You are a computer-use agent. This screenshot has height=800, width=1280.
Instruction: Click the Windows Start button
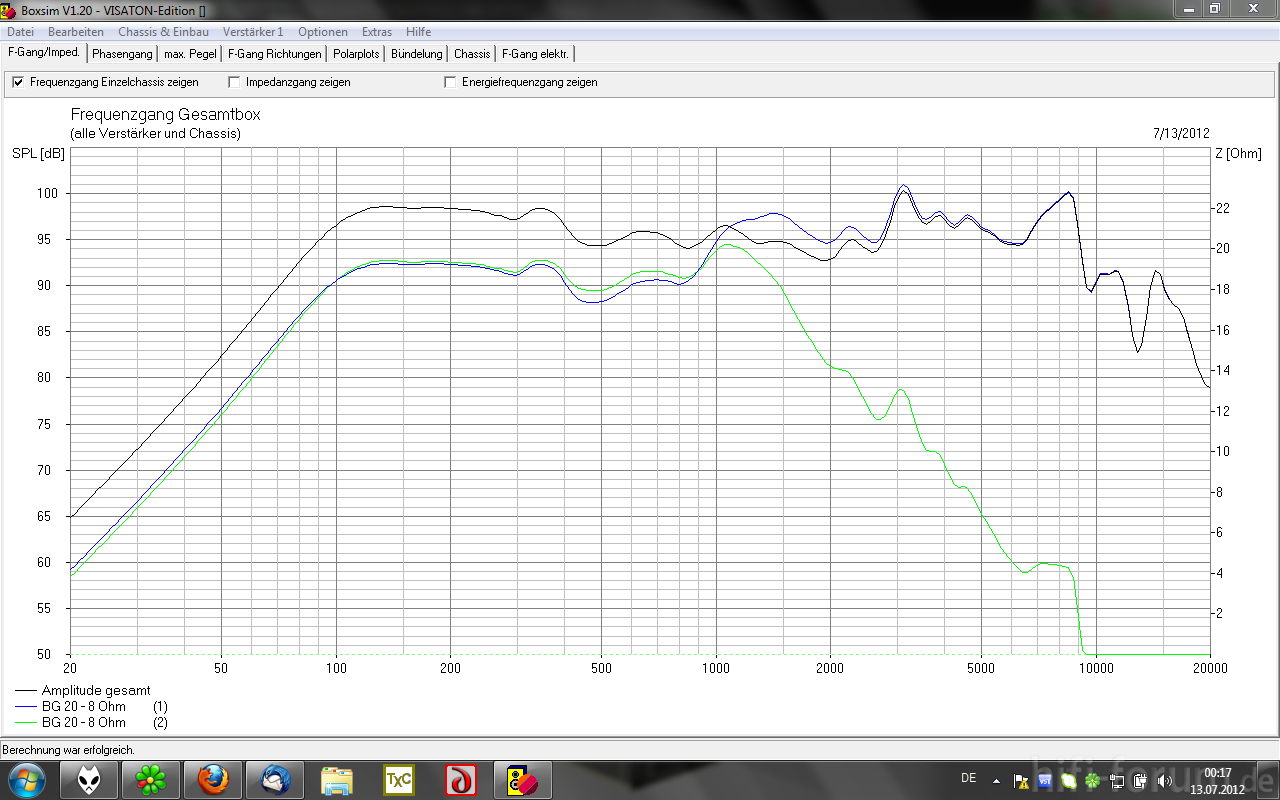click(25, 779)
